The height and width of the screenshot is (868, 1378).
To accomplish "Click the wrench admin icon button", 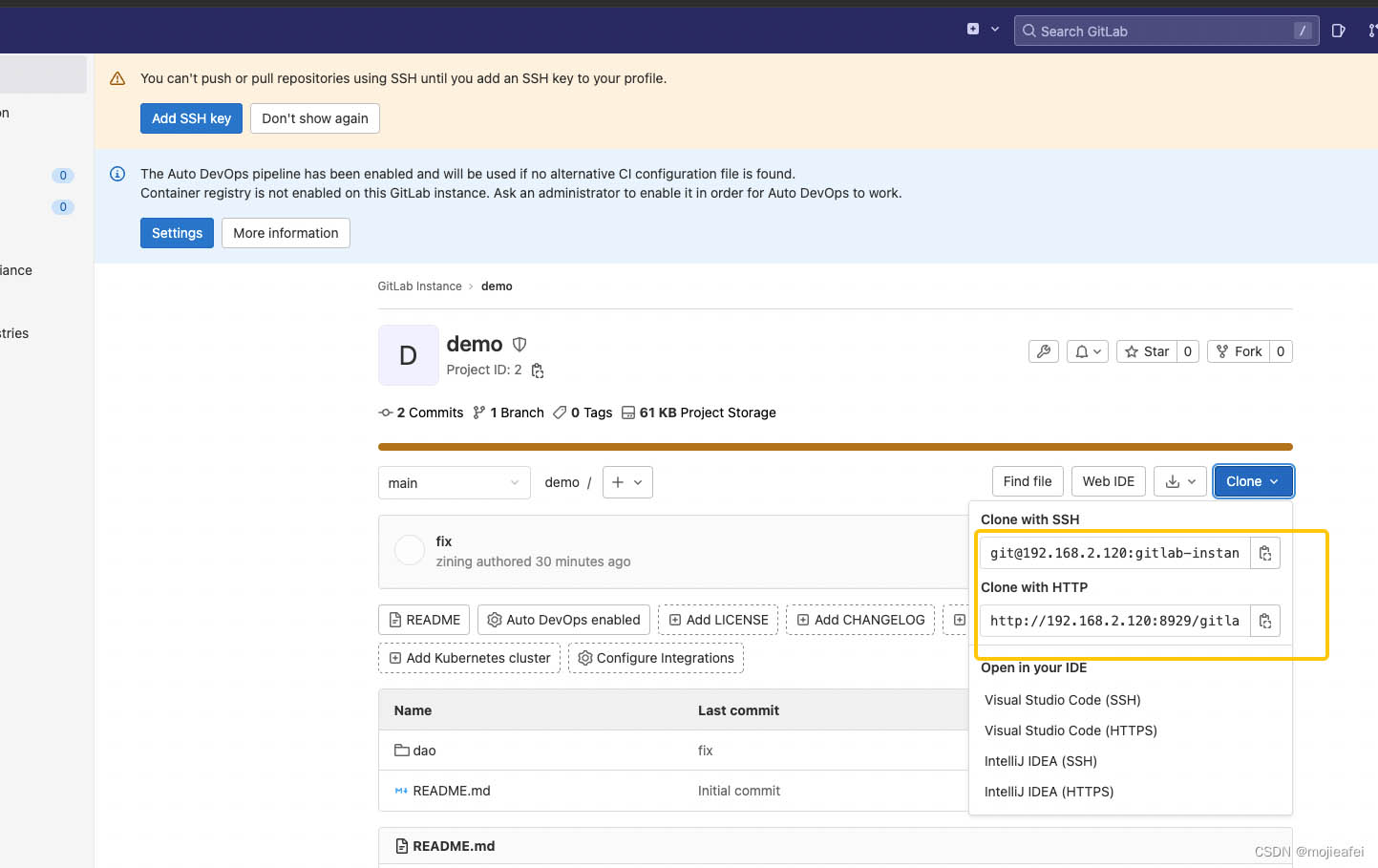I will (x=1044, y=351).
